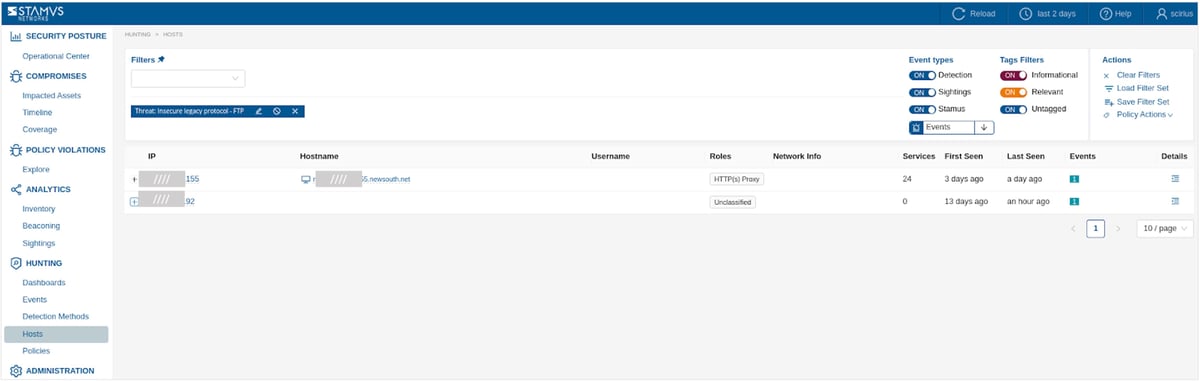Open Detection Methods
Viewport: 1200px width, 381px height.
(55, 316)
